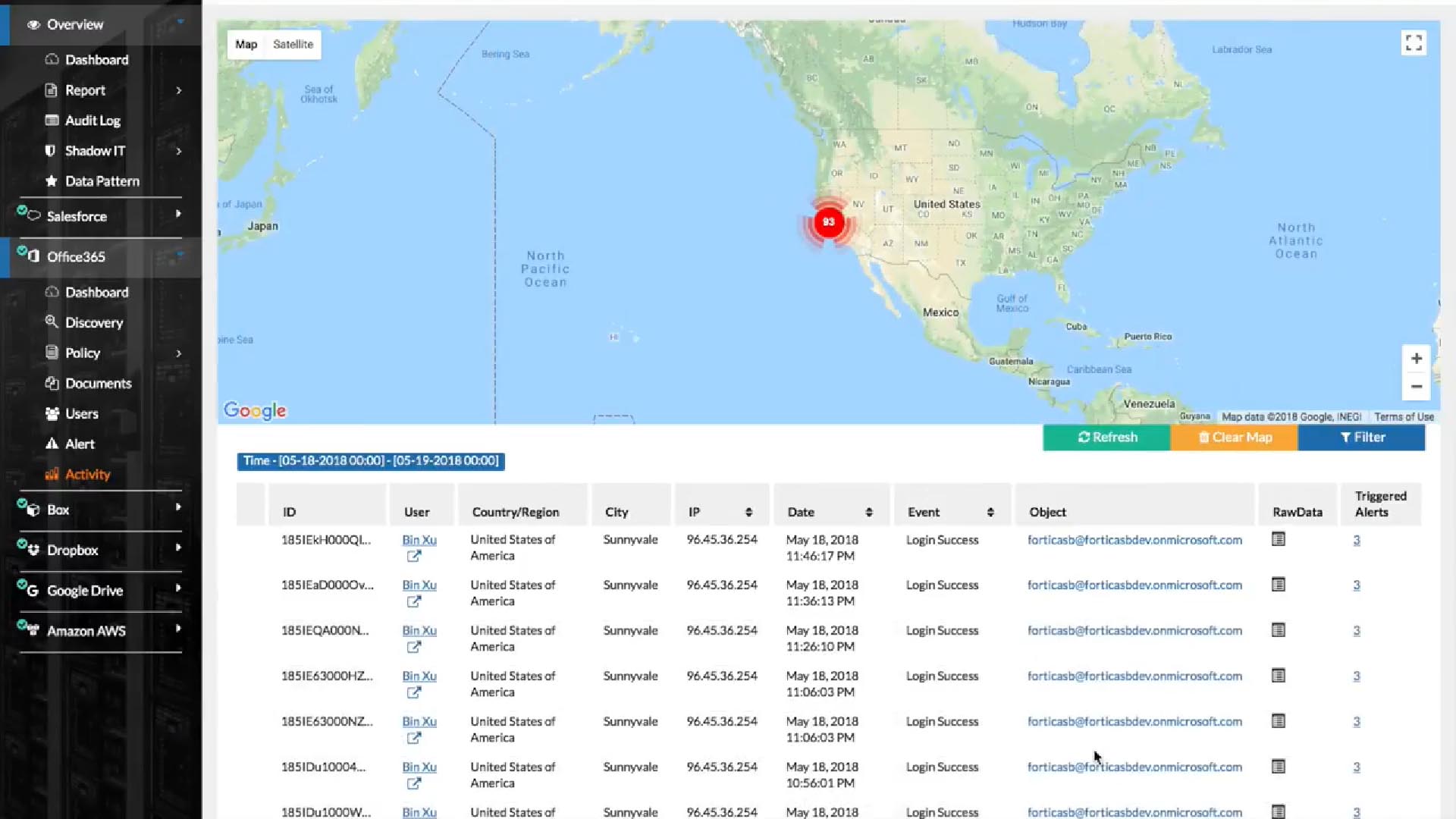
Task: Click the red 93 cluster marker
Action: click(x=829, y=222)
